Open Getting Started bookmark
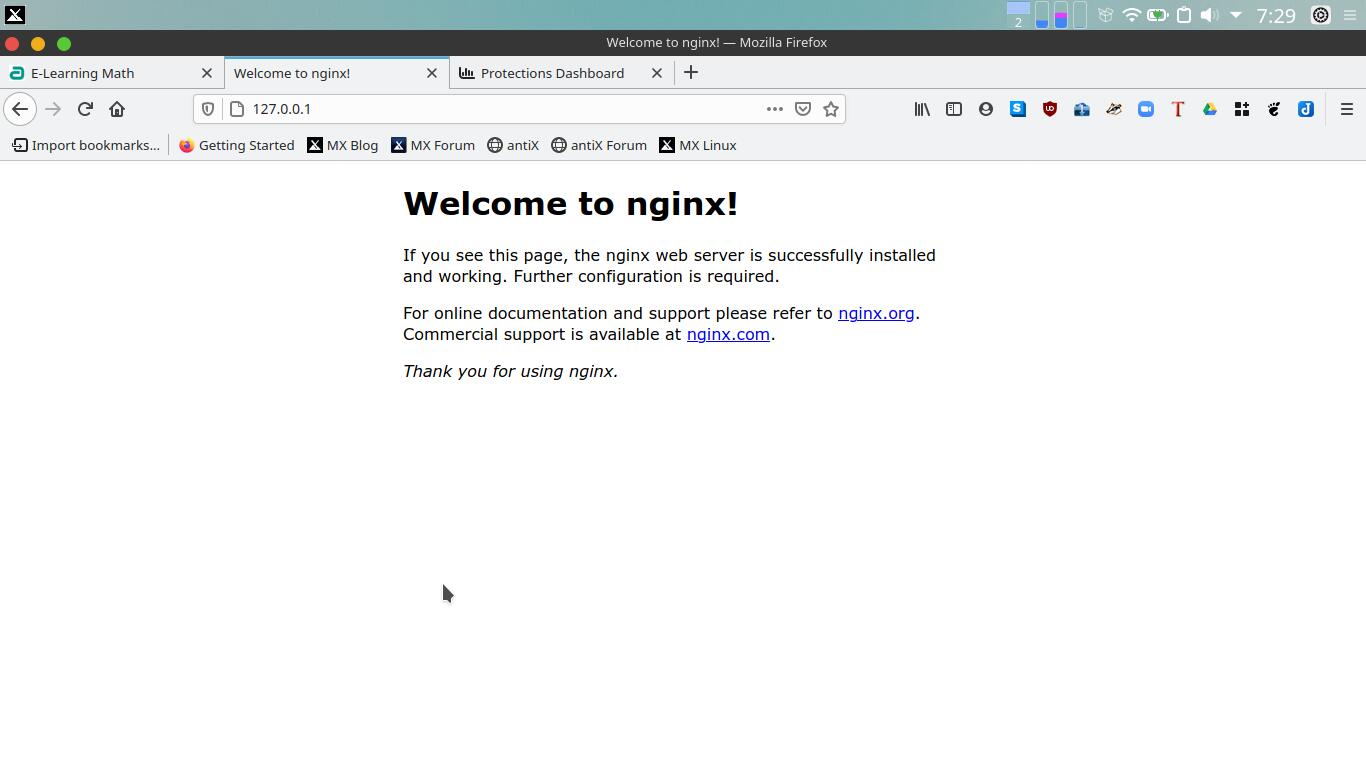1366x768 pixels. [x=236, y=145]
